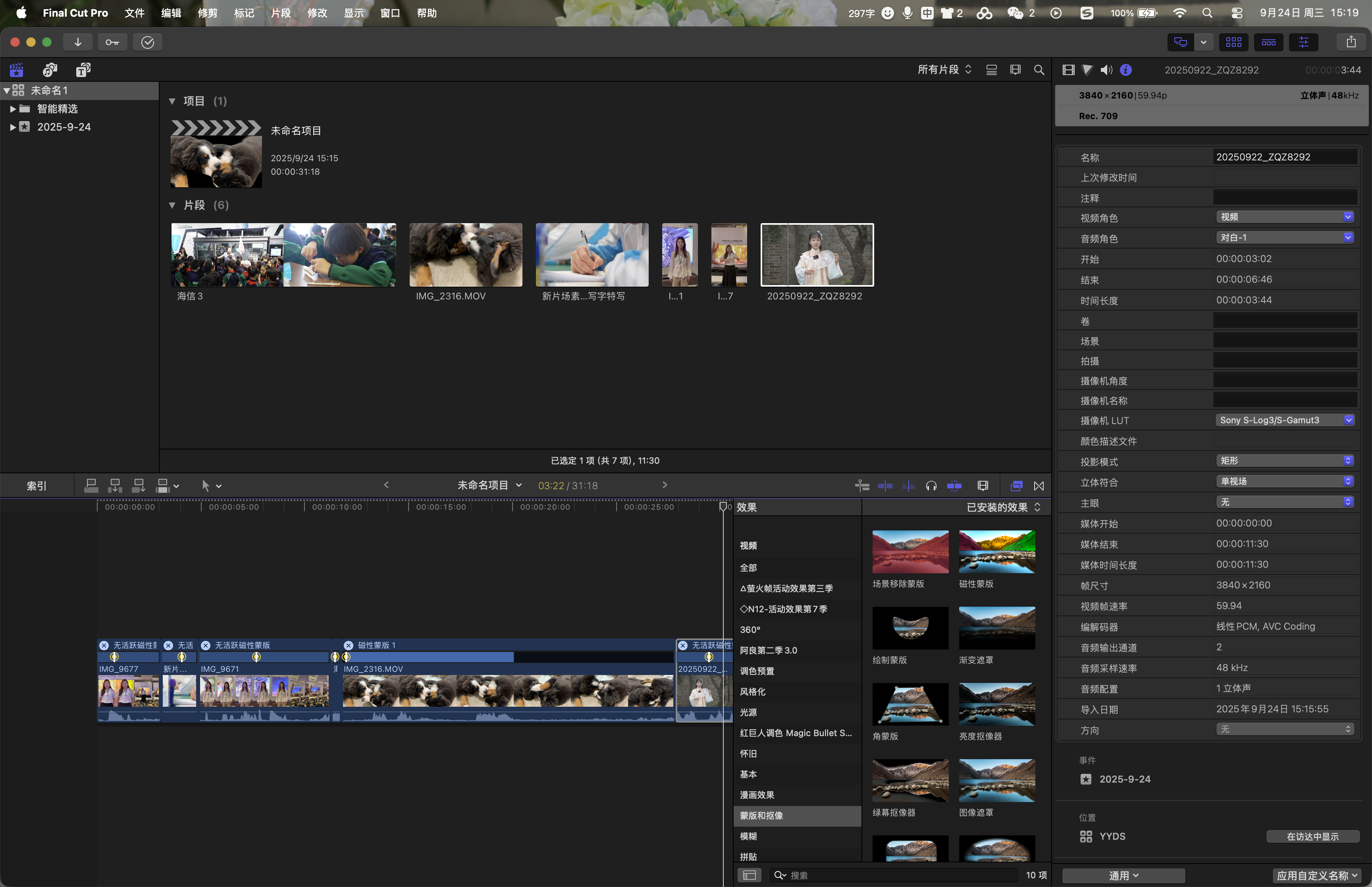Select the IMG_2316.MOV clip thumbnail in browser

(x=466, y=255)
